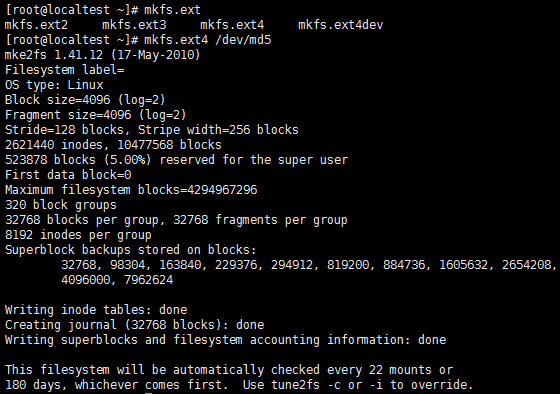Click the Filesystem label= line
The image size is (560, 394).
(64, 70)
